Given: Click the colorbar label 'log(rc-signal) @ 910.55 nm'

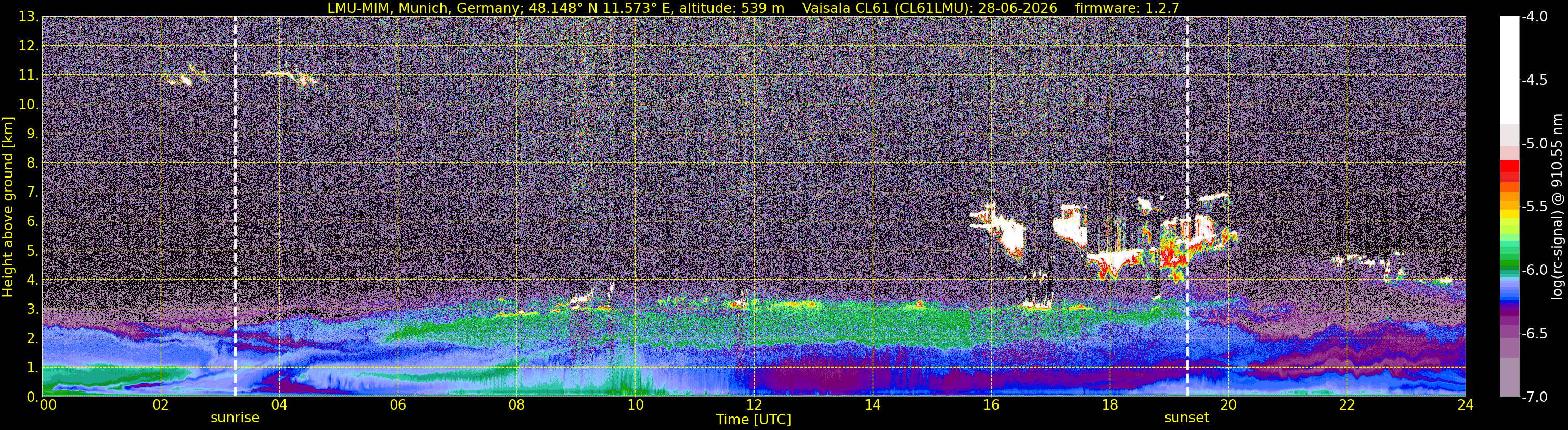Looking at the screenshot, I should point(1557,207).
